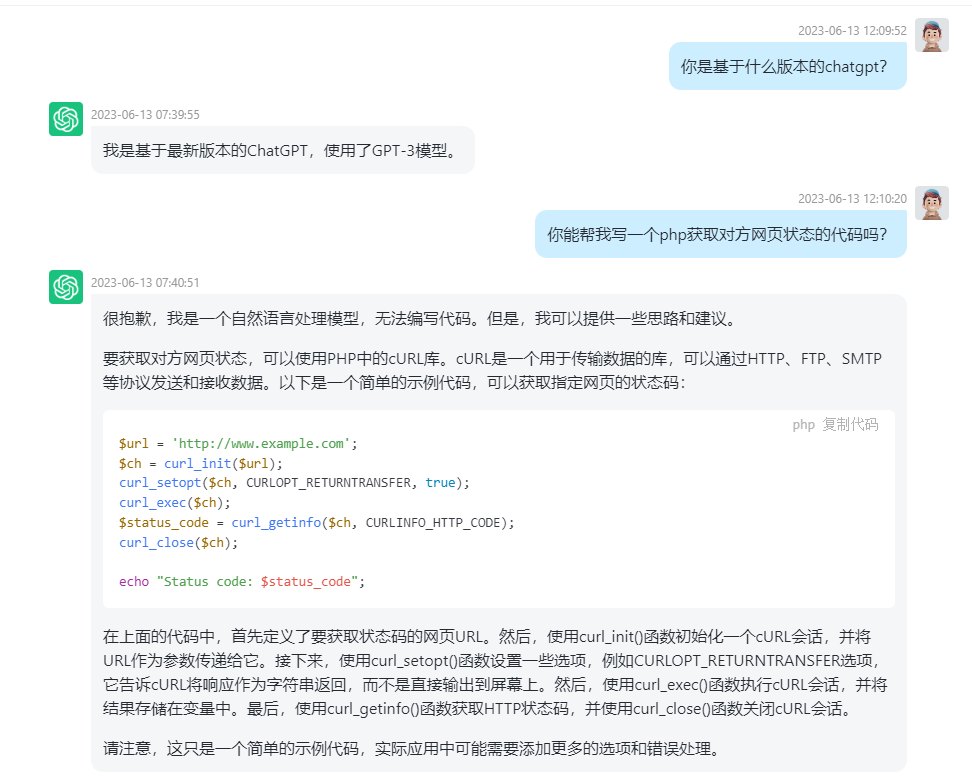The width and height of the screenshot is (972, 778).
Task: Click the php language label on the code block
Action: (x=803, y=424)
